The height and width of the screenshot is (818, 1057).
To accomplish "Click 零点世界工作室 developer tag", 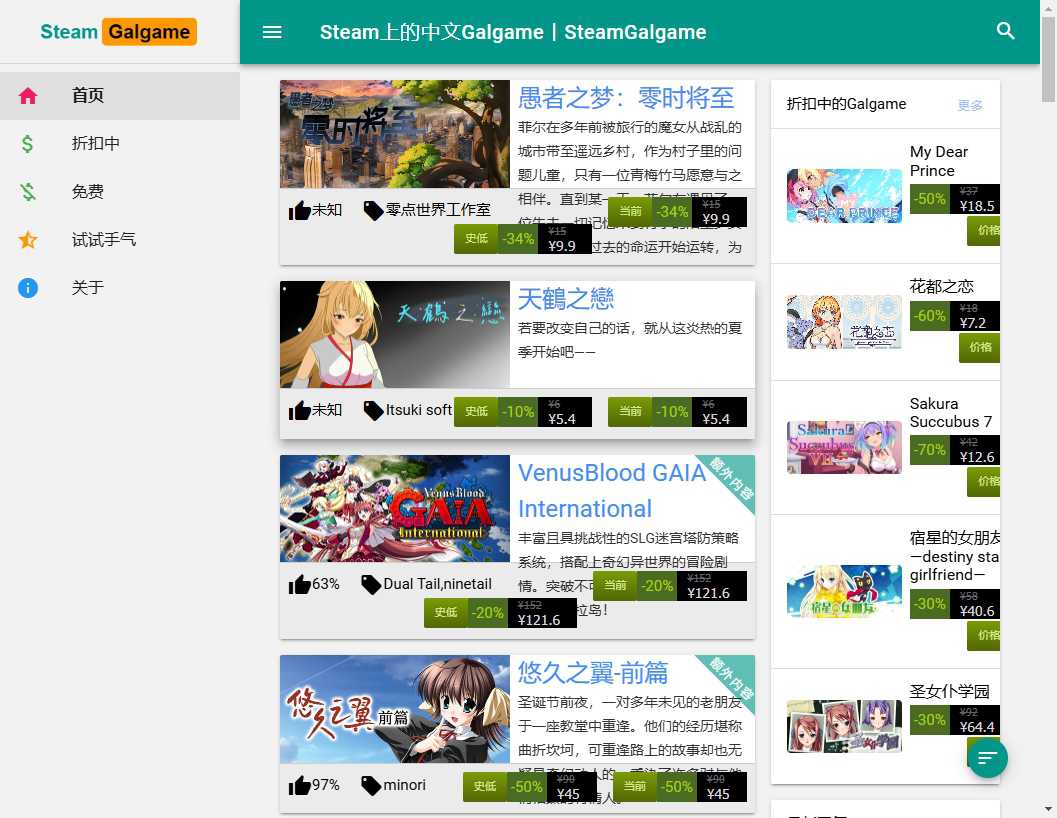I will (x=438, y=210).
